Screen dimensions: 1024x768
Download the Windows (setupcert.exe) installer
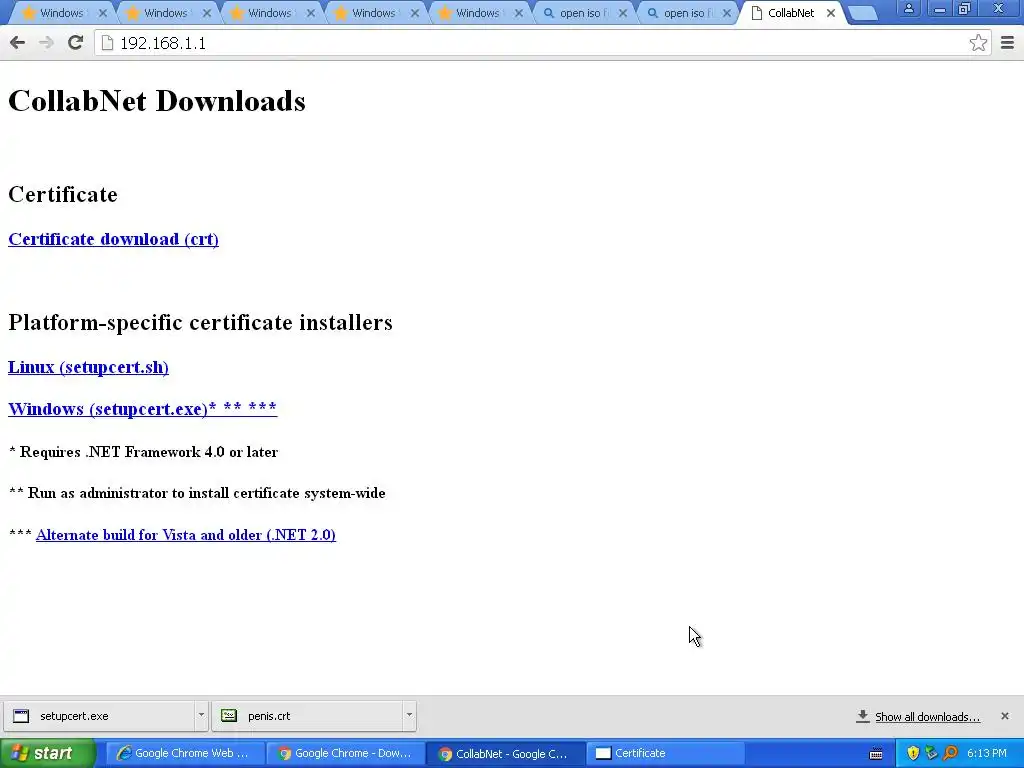(142, 409)
